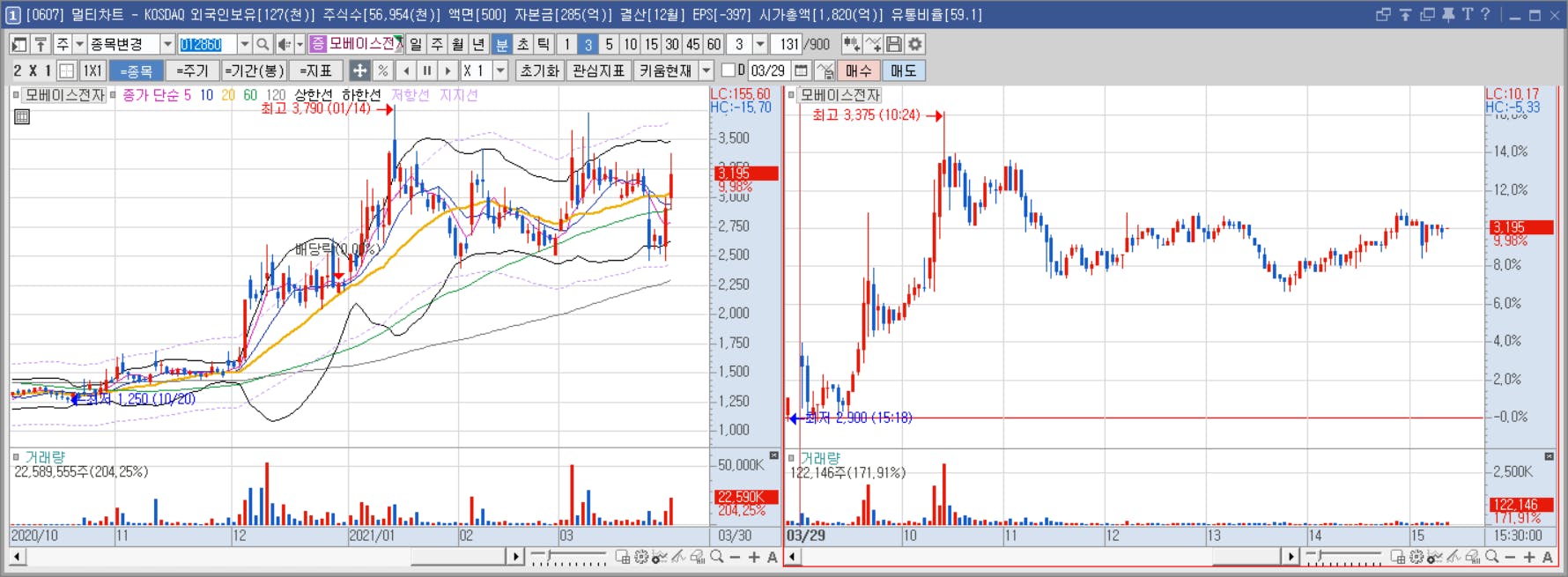Click the pin-to-top icon in the top-left toolbar
The width and height of the screenshot is (1568, 577).
coord(41,44)
